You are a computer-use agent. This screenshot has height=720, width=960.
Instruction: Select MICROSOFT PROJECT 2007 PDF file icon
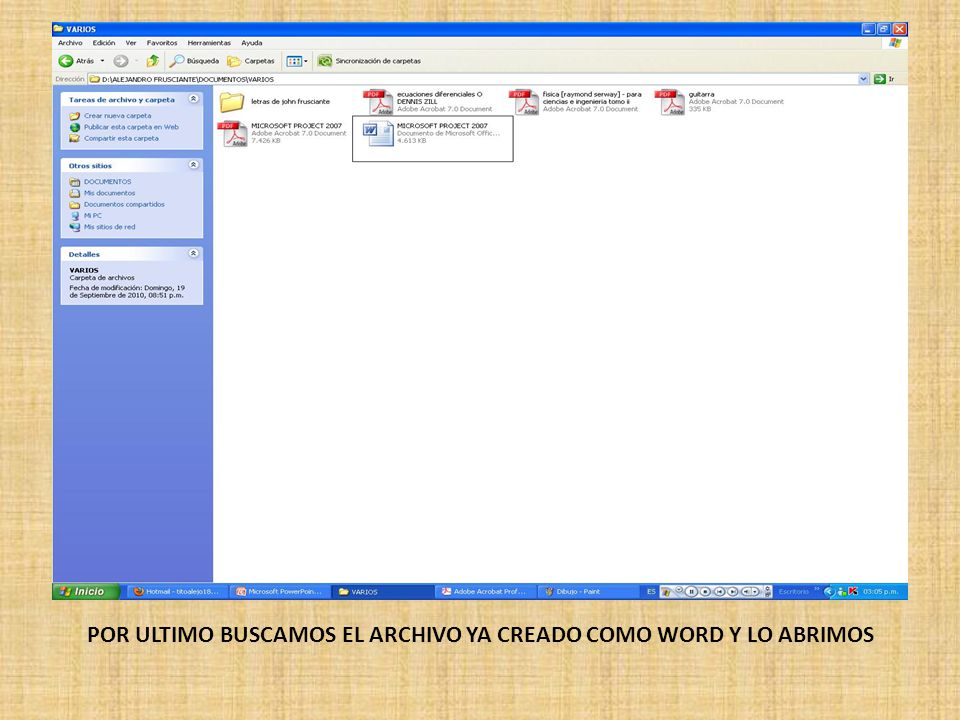[233, 134]
